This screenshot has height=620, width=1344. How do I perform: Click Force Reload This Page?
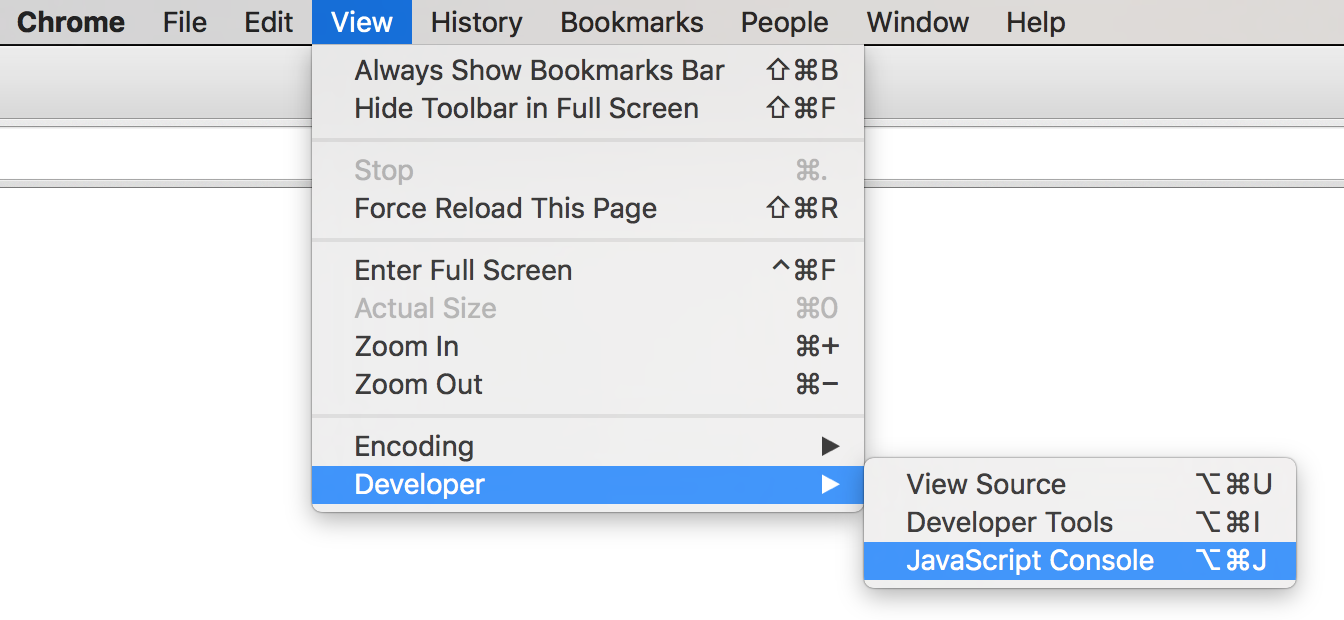point(588,209)
